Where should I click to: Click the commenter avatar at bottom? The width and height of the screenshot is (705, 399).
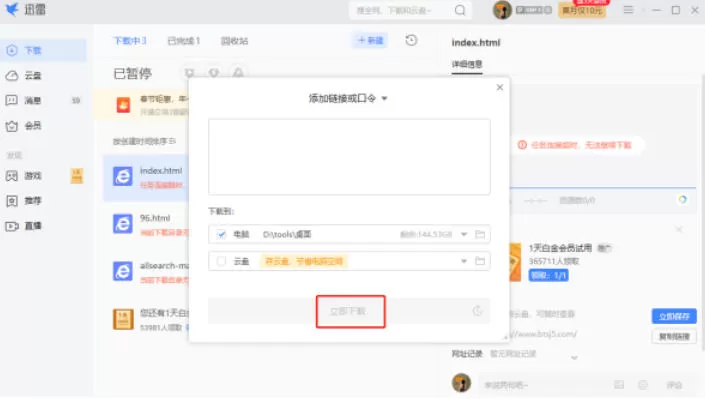coord(461,383)
